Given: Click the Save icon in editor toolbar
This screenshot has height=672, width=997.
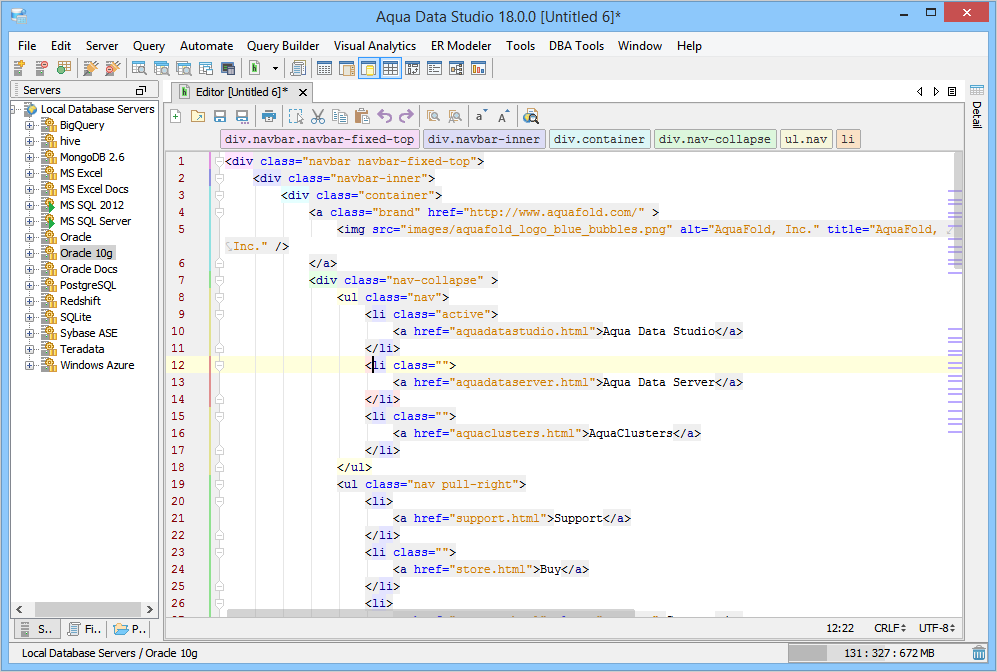Looking at the screenshot, I should (220, 116).
